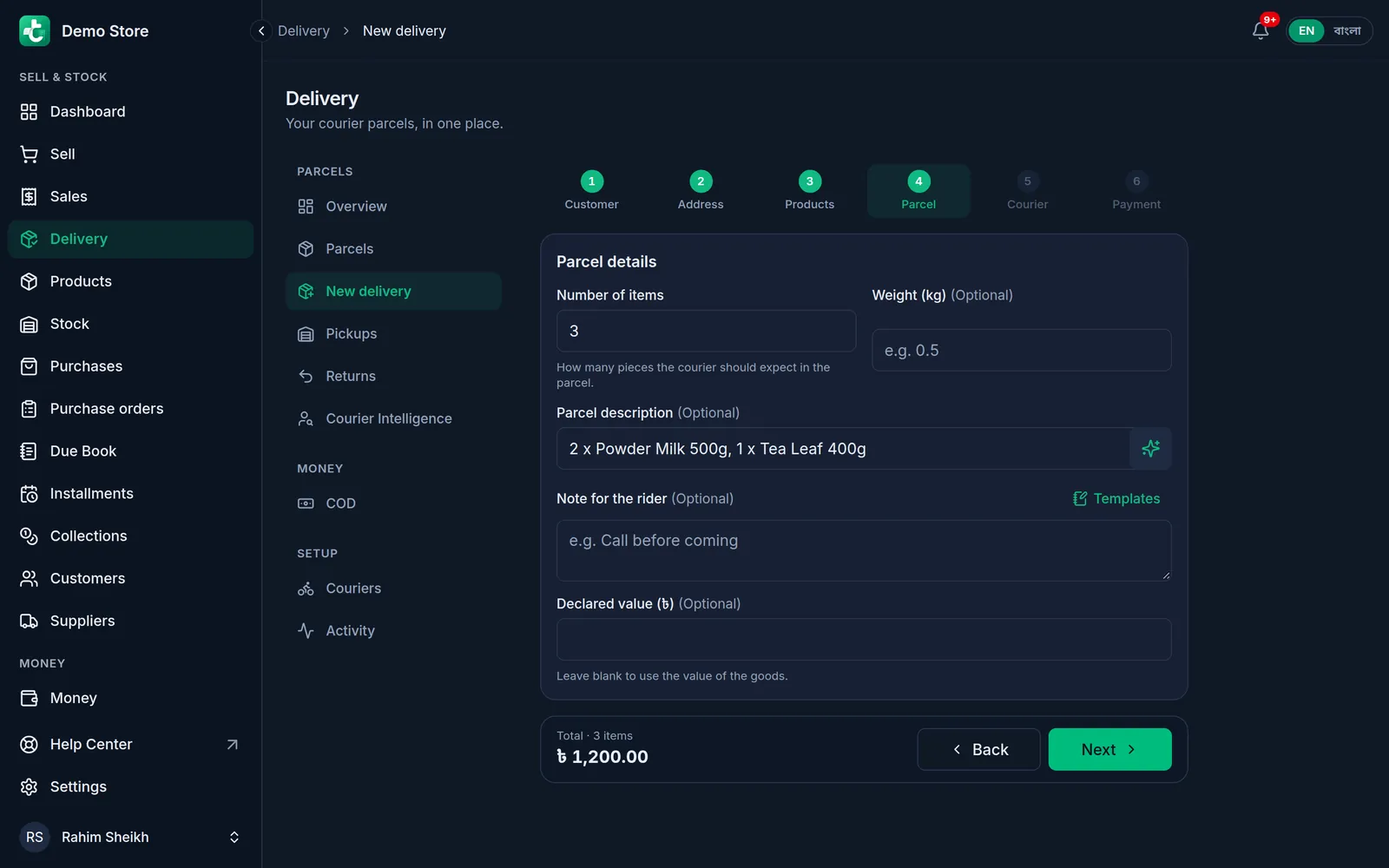
Task: Open Collections in the sidebar
Action: (x=130, y=536)
